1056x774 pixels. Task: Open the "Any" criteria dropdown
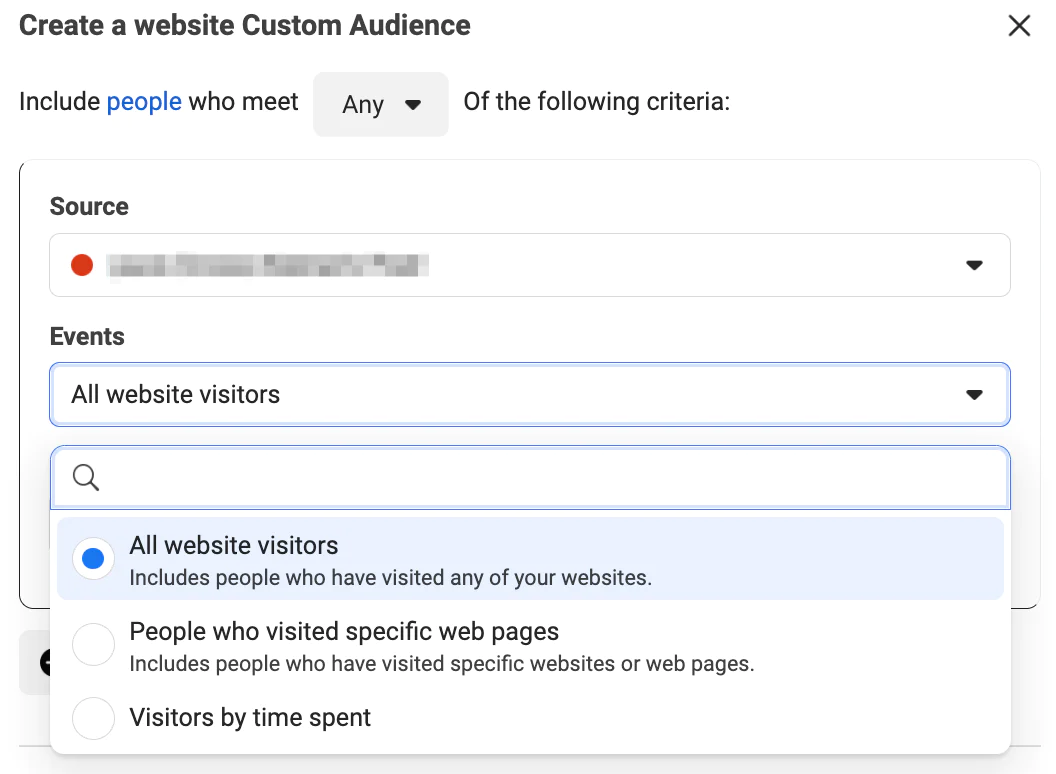tap(380, 104)
